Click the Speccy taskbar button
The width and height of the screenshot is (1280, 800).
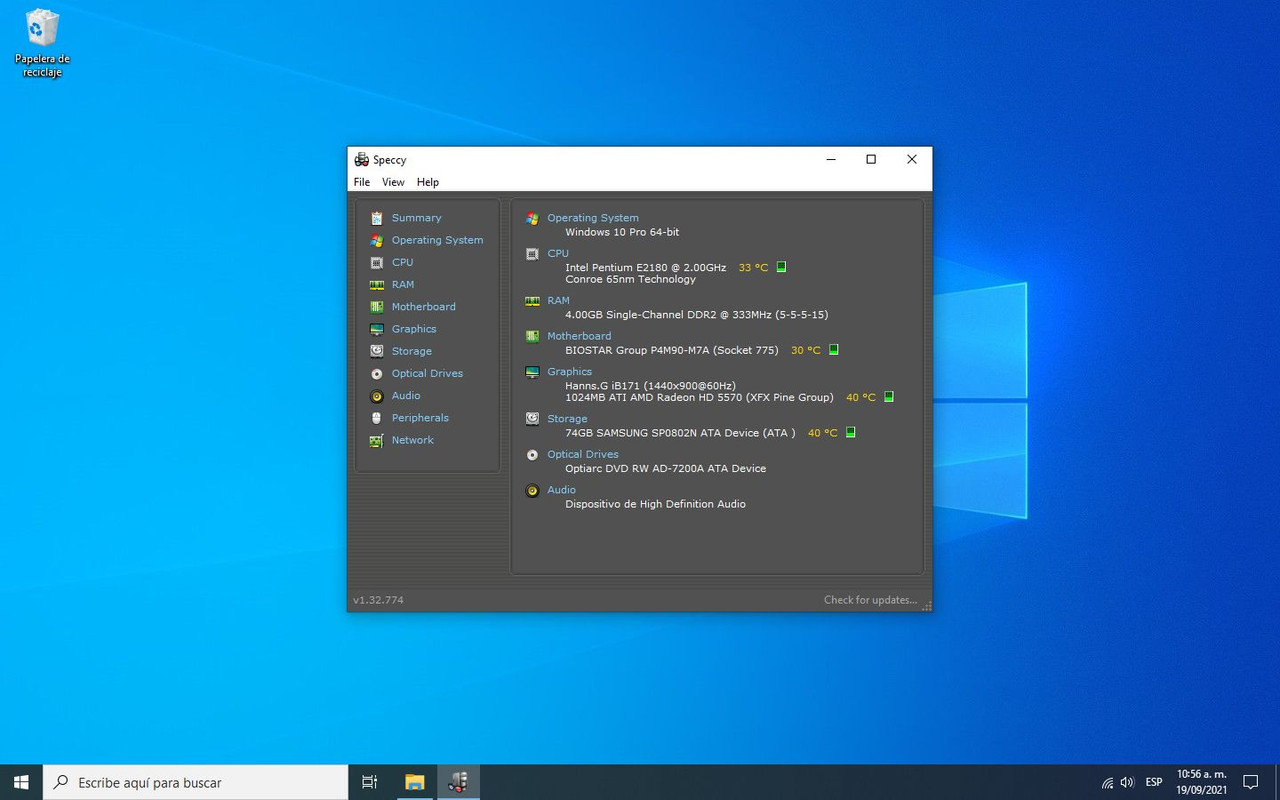(x=458, y=782)
